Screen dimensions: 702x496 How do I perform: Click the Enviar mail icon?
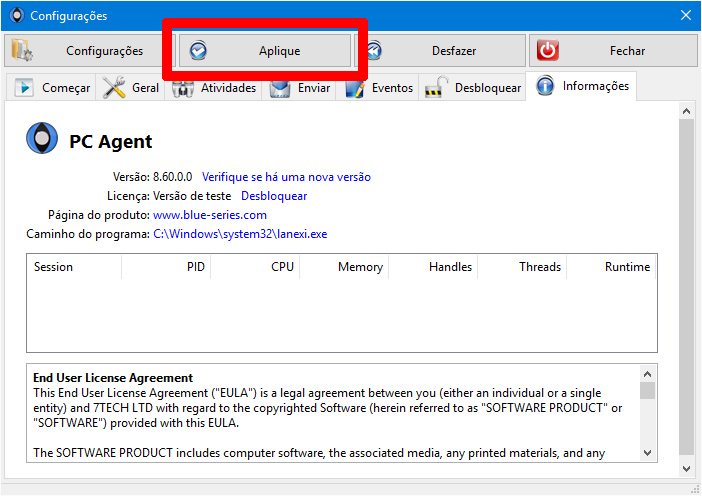click(x=280, y=88)
